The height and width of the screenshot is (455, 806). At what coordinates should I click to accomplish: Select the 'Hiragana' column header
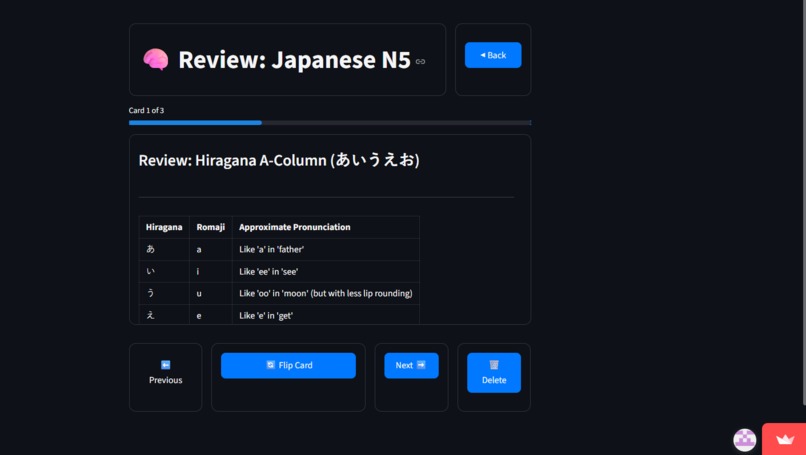164,227
